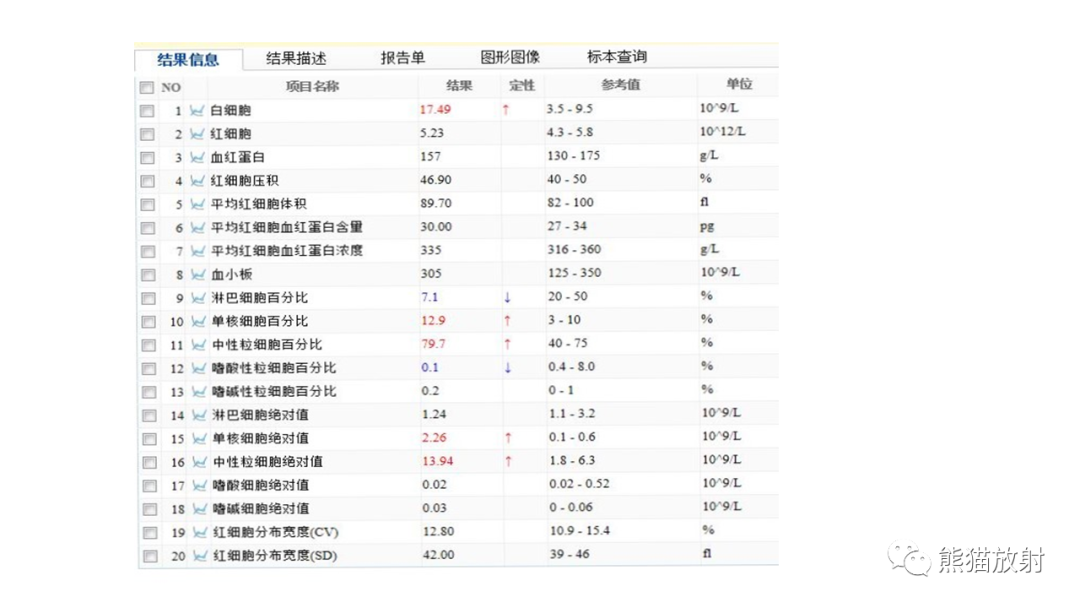Open trend chart icon for 中性粒细胞百分比 row

point(199,344)
